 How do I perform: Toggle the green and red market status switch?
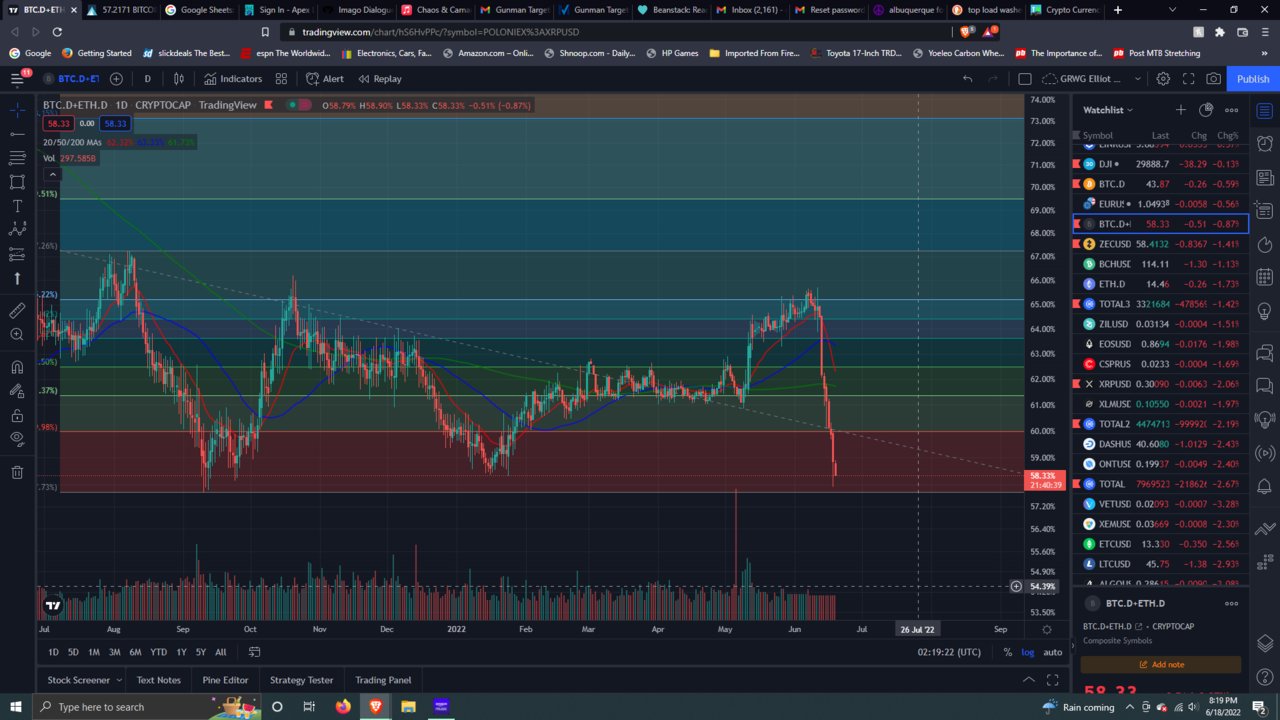(299, 105)
